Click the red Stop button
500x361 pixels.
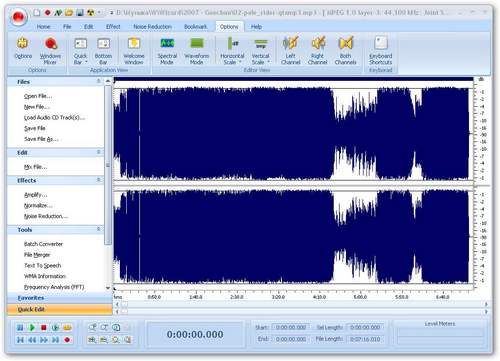coord(44,328)
